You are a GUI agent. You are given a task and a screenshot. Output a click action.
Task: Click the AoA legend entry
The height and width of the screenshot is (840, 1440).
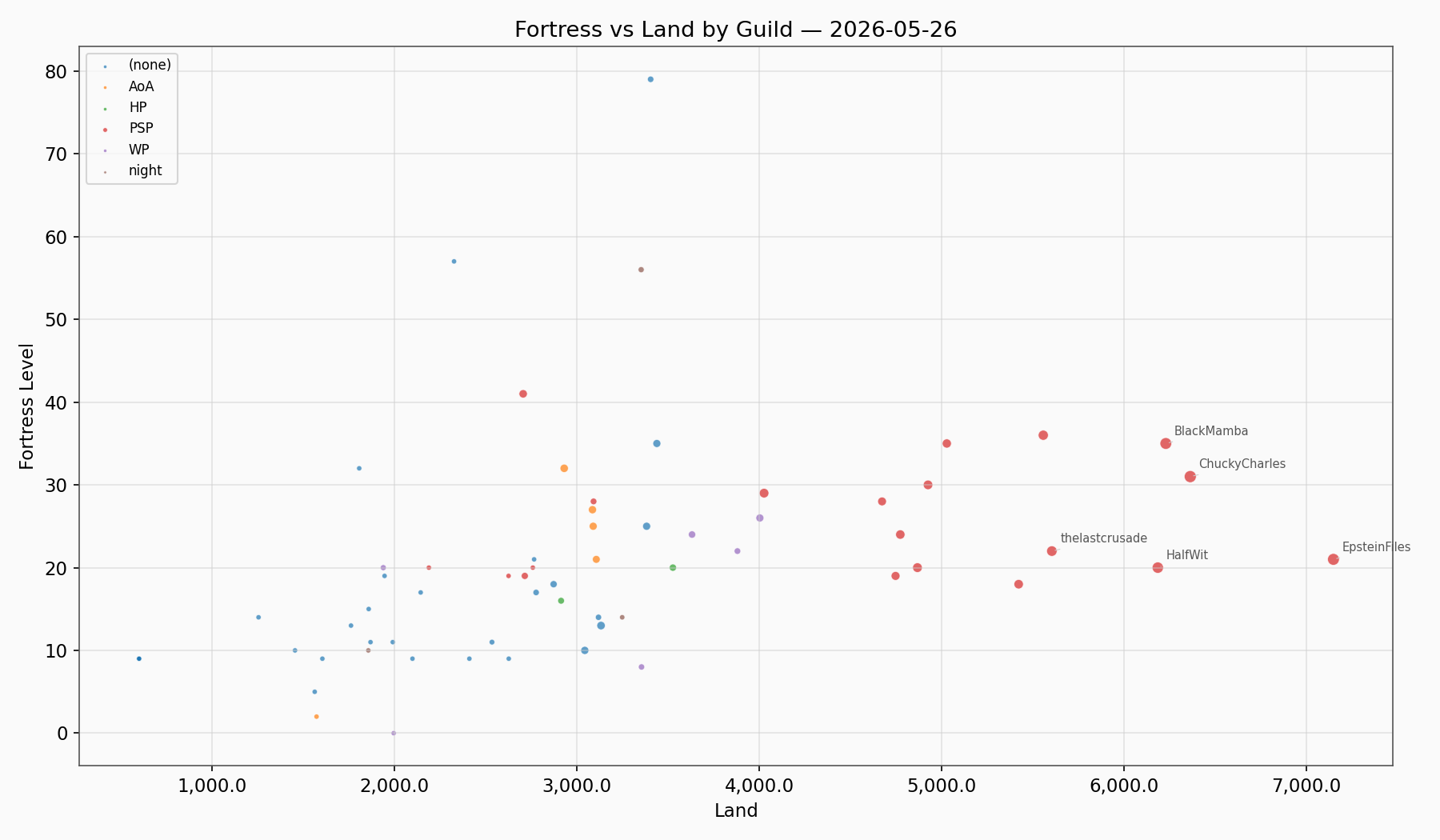pos(141,86)
